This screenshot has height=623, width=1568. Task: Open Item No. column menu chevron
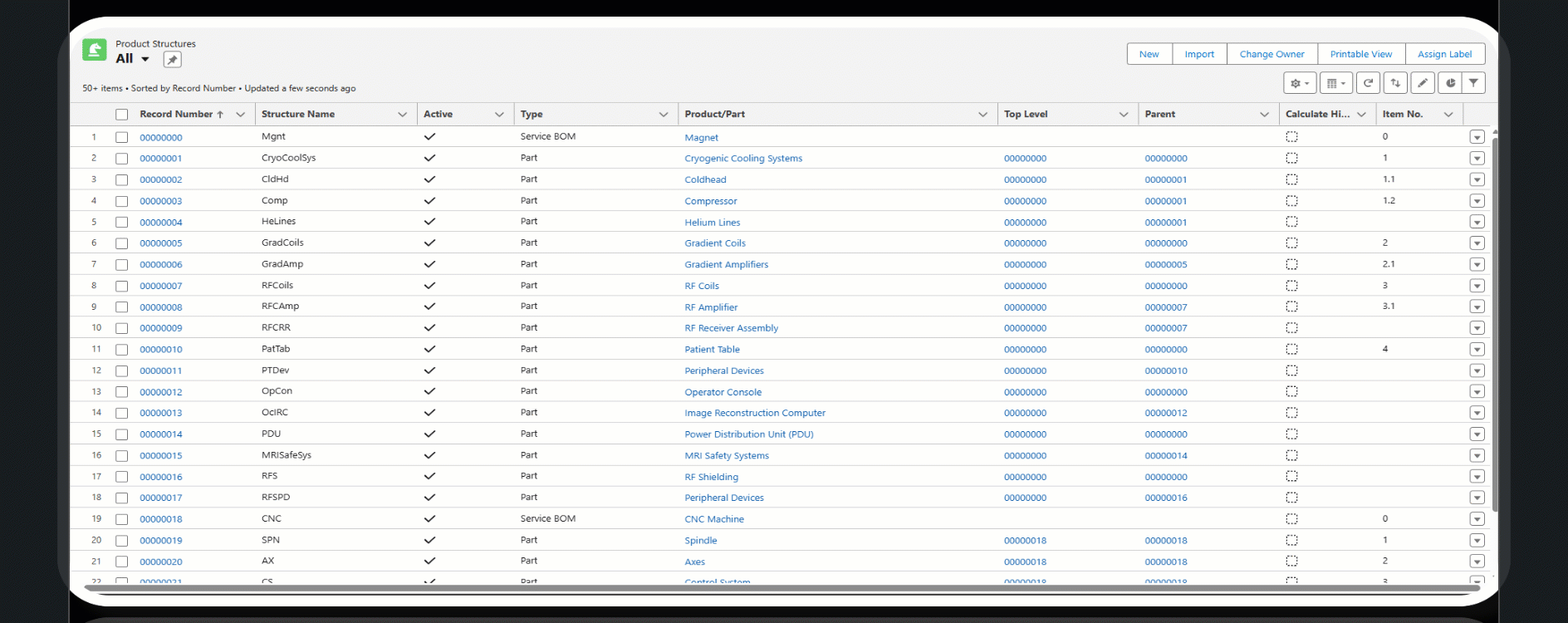click(1448, 115)
